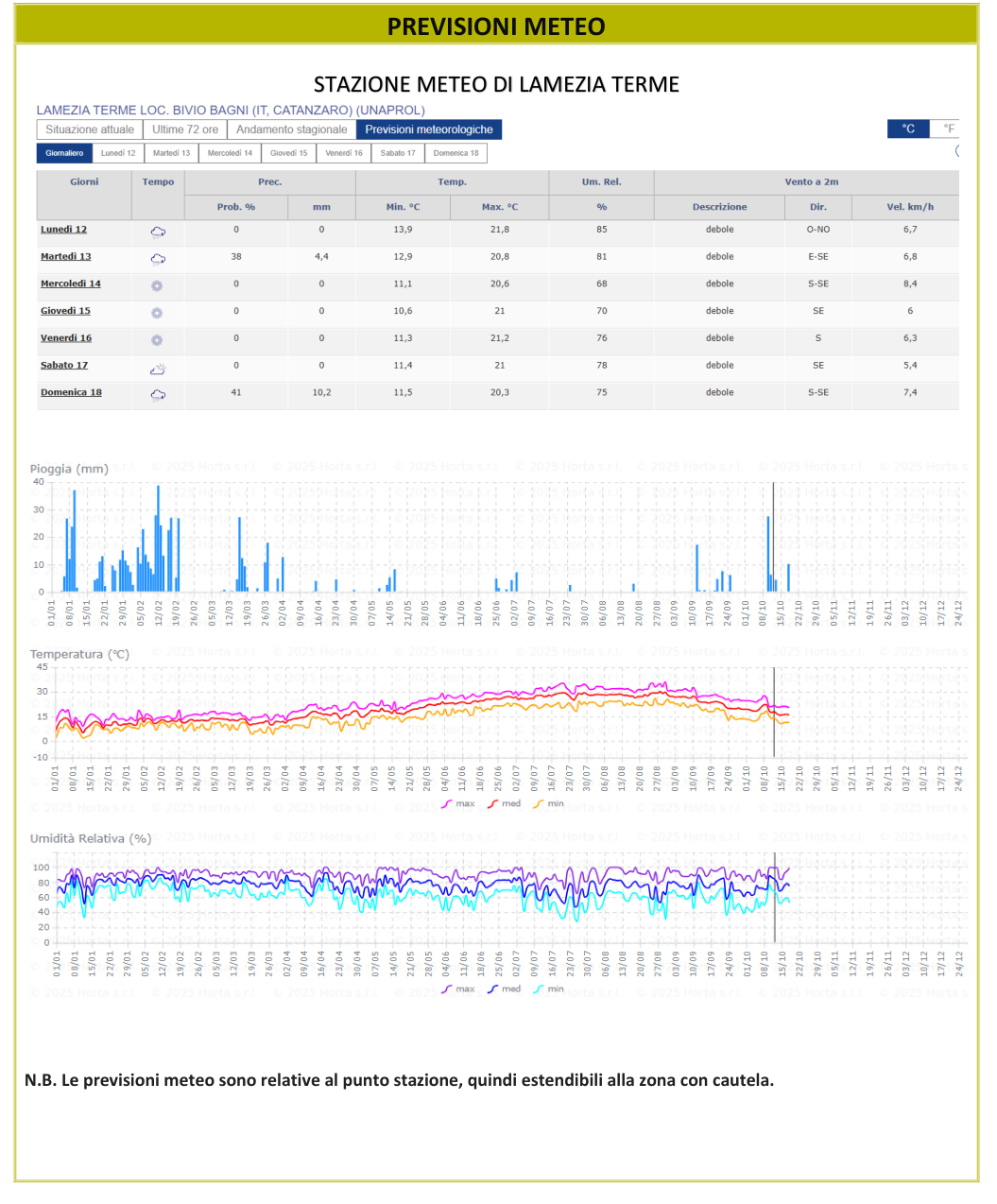Click the O-NO wind direction cell
This screenshot has height=1204, width=997.
818,230
